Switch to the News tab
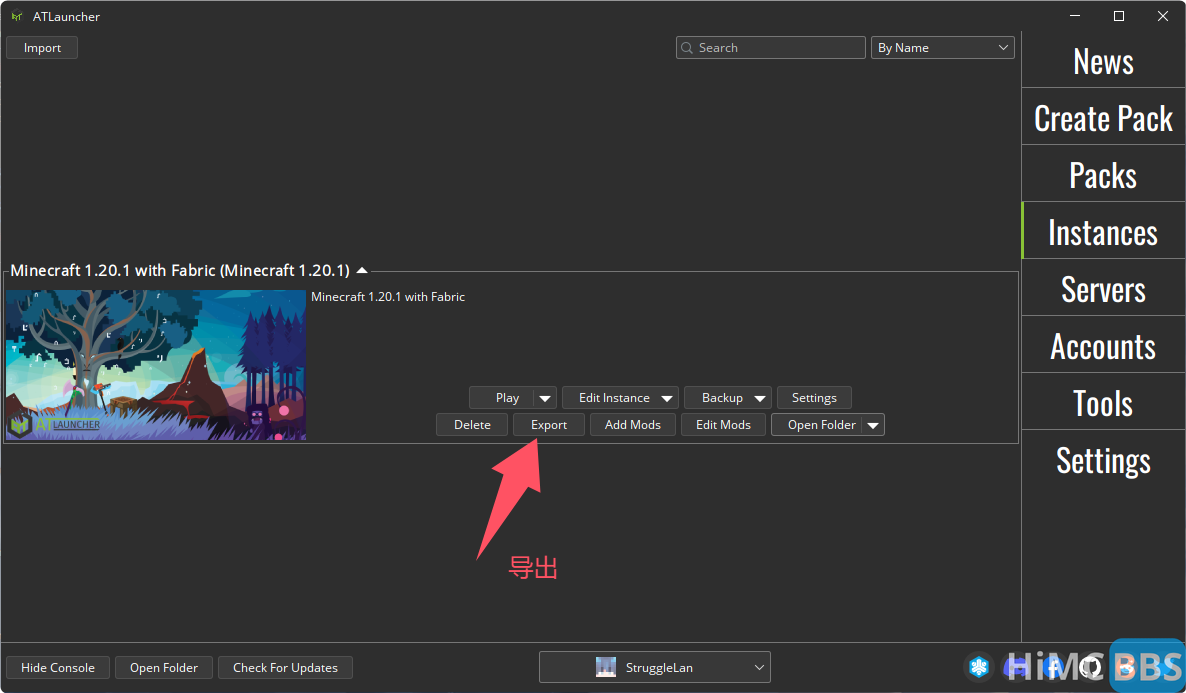The width and height of the screenshot is (1186, 693). click(1103, 62)
